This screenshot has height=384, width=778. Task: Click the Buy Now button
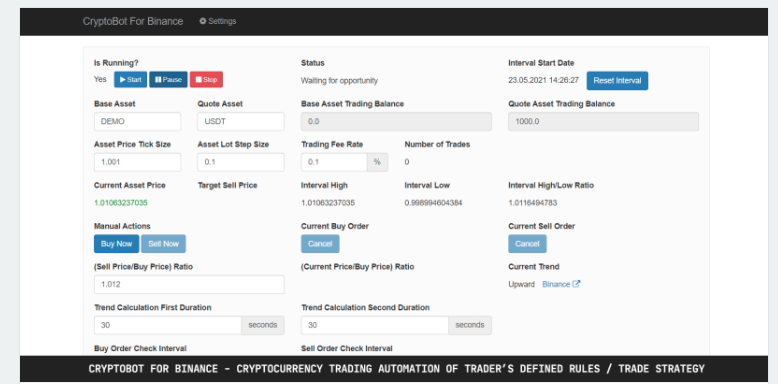tap(117, 244)
